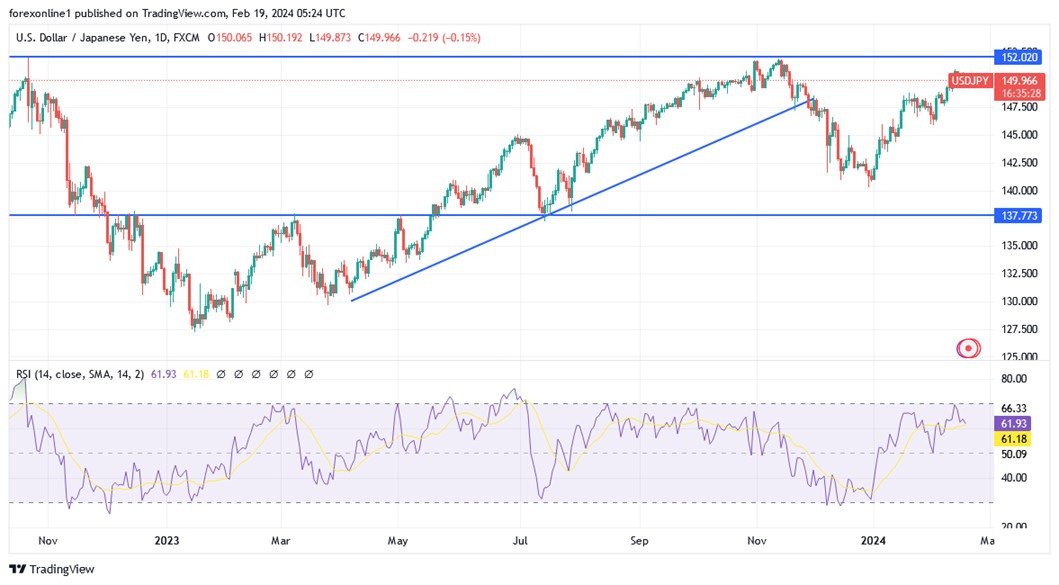Click the first crossed-circle icon in the RSI legend
Screen dimensions: 1059x585
point(222,373)
